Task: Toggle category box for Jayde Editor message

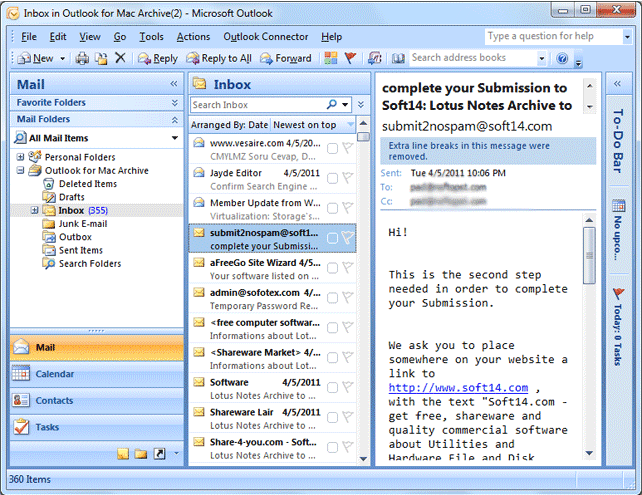Action: click(332, 178)
